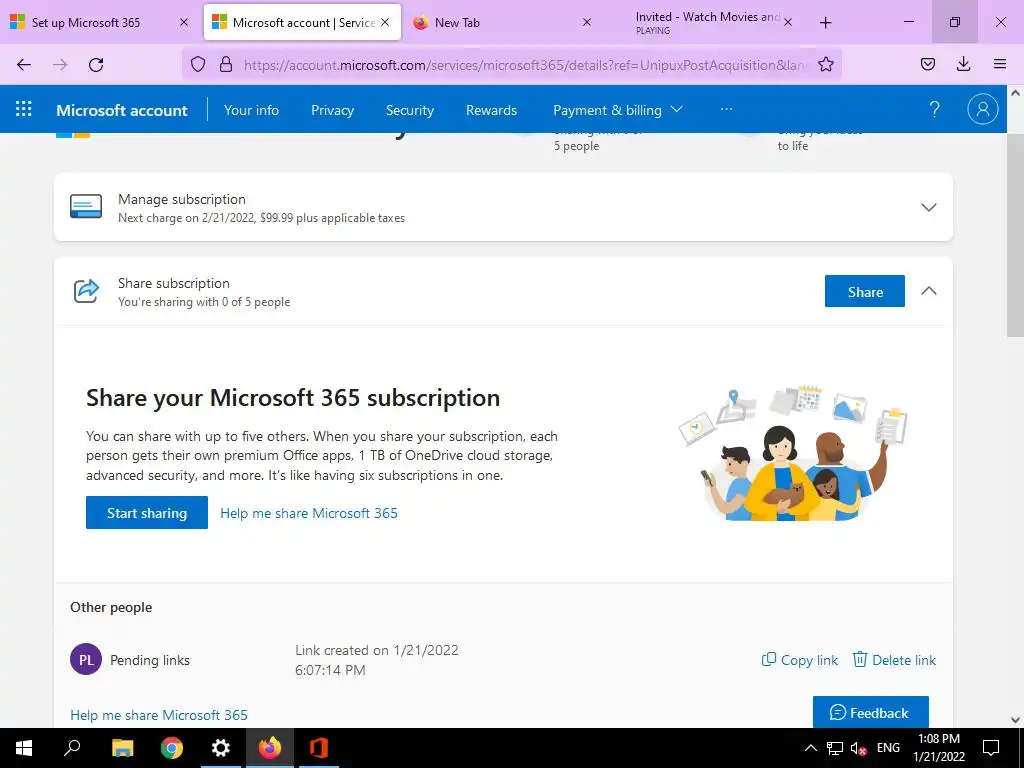Close the Microsoft account tab
The height and width of the screenshot is (768, 1024).
pos(385,22)
